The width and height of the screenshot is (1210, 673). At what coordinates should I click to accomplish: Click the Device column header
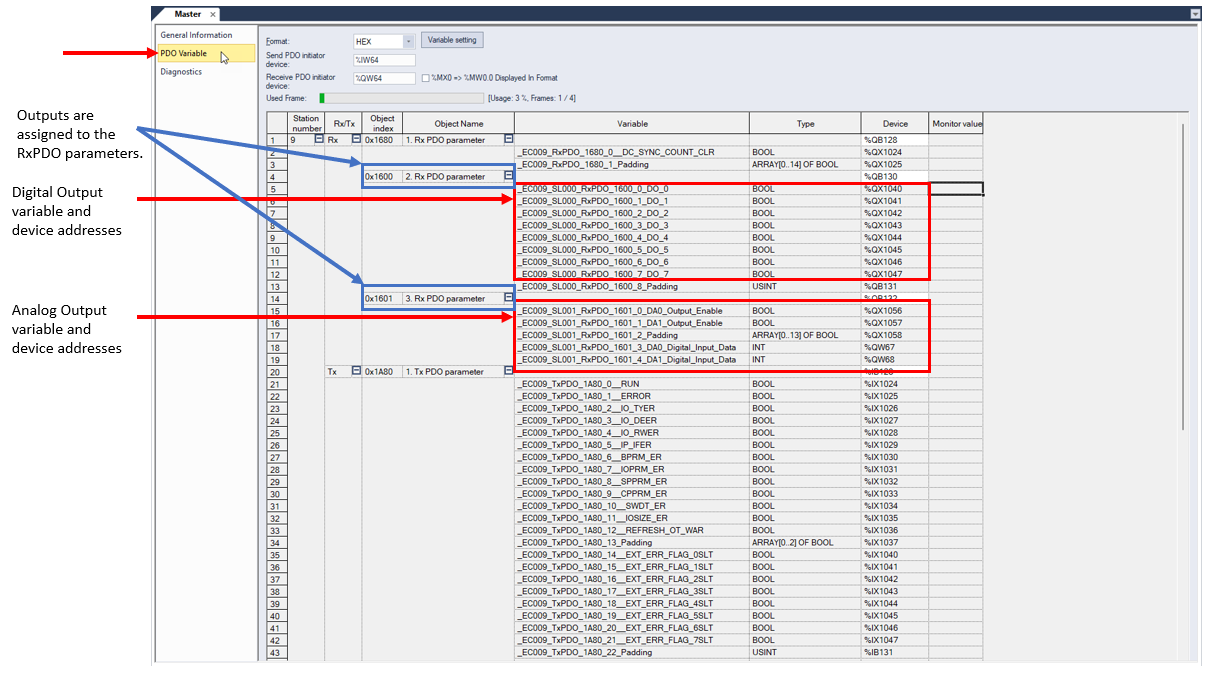895,123
